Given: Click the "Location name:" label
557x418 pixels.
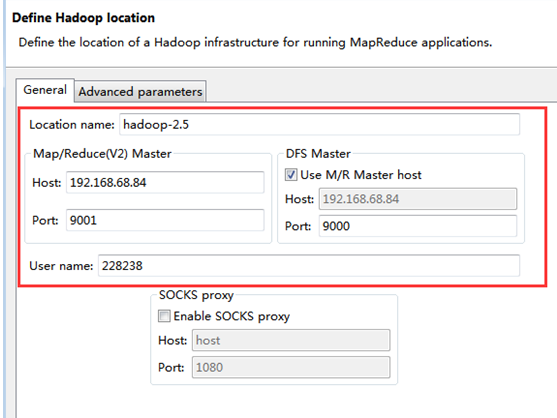Looking at the screenshot, I should [x=72, y=125].
